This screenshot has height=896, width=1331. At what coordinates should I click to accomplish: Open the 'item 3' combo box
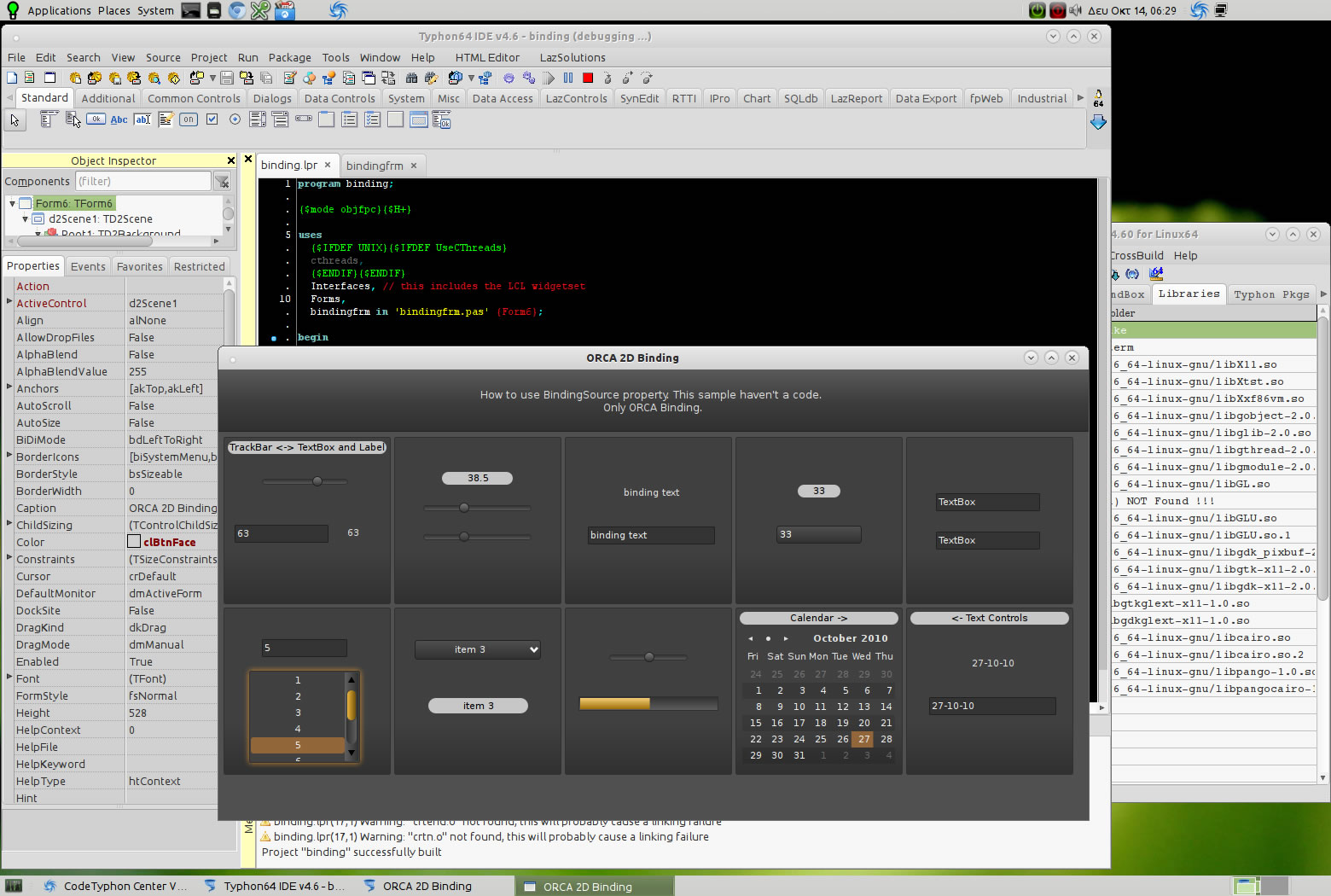[x=478, y=649]
